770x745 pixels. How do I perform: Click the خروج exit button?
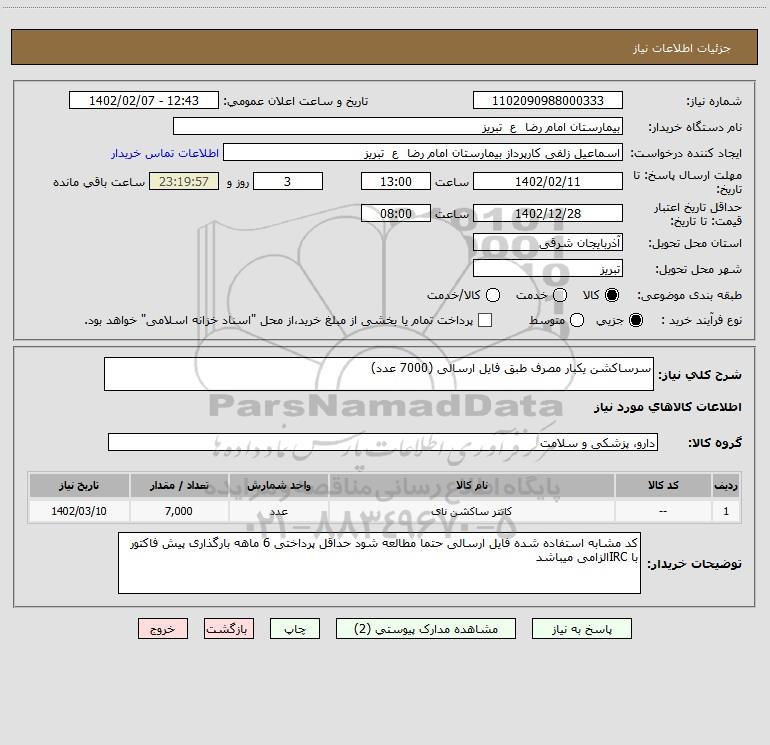163,629
